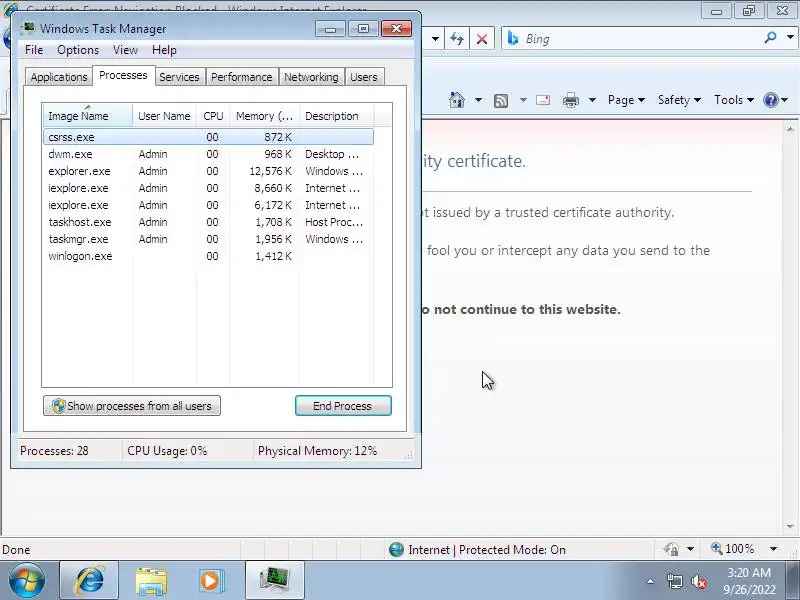Click the Refresh arrows icon in IE address bar
Screen dimensions: 800x600
coord(457,39)
